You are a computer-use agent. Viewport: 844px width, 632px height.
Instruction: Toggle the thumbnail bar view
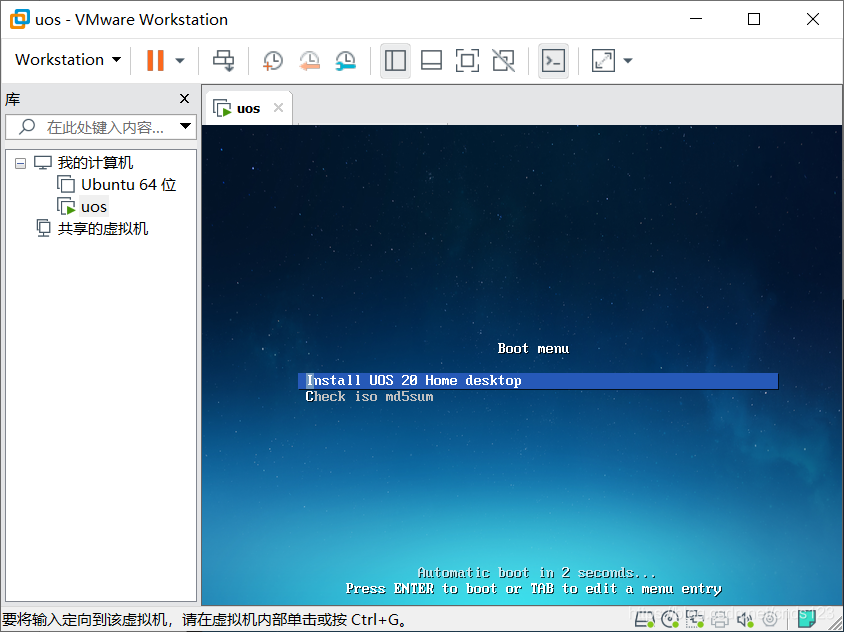[431, 60]
